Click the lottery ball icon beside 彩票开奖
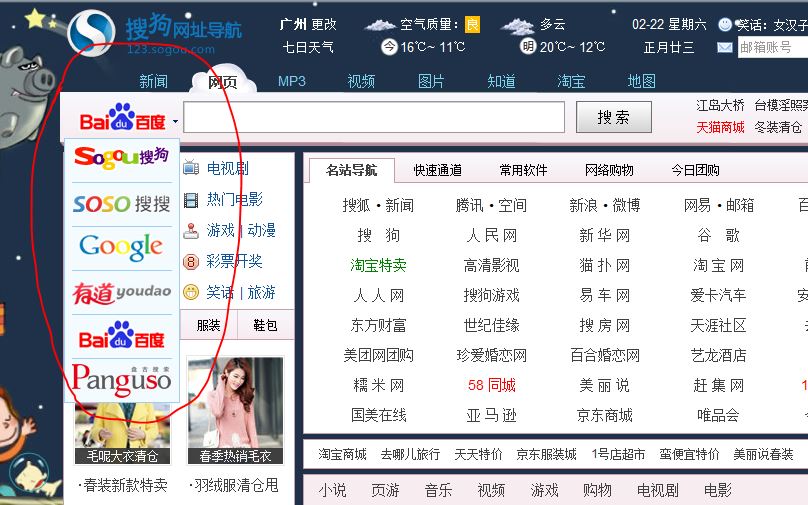The image size is (808, 505). pos(191,262)
